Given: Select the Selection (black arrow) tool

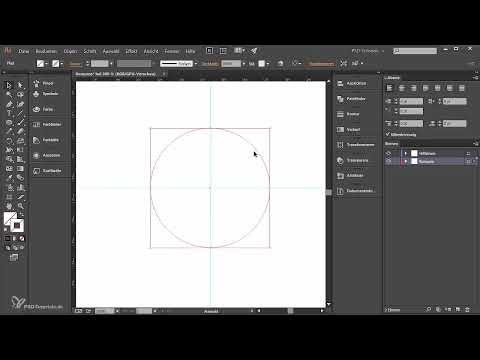Looking at the screenshot, I should 9,85.
